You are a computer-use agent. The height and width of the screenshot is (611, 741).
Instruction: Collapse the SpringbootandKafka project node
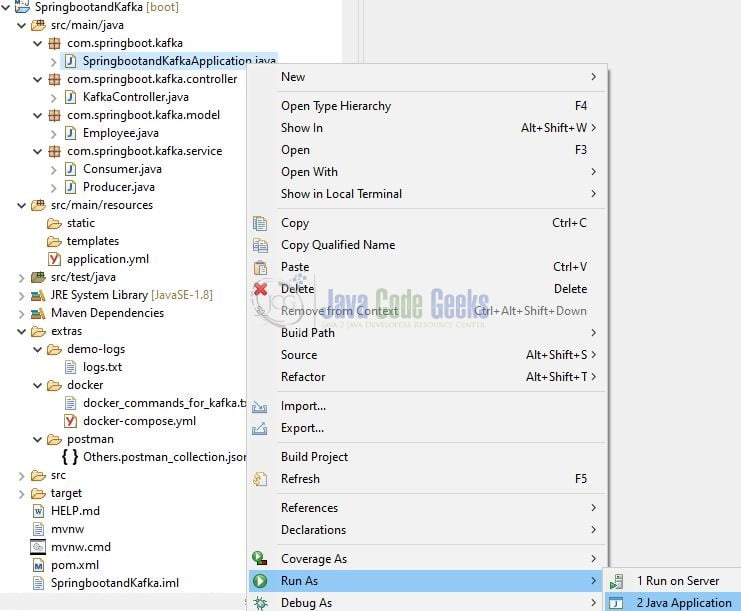(5, 7)
